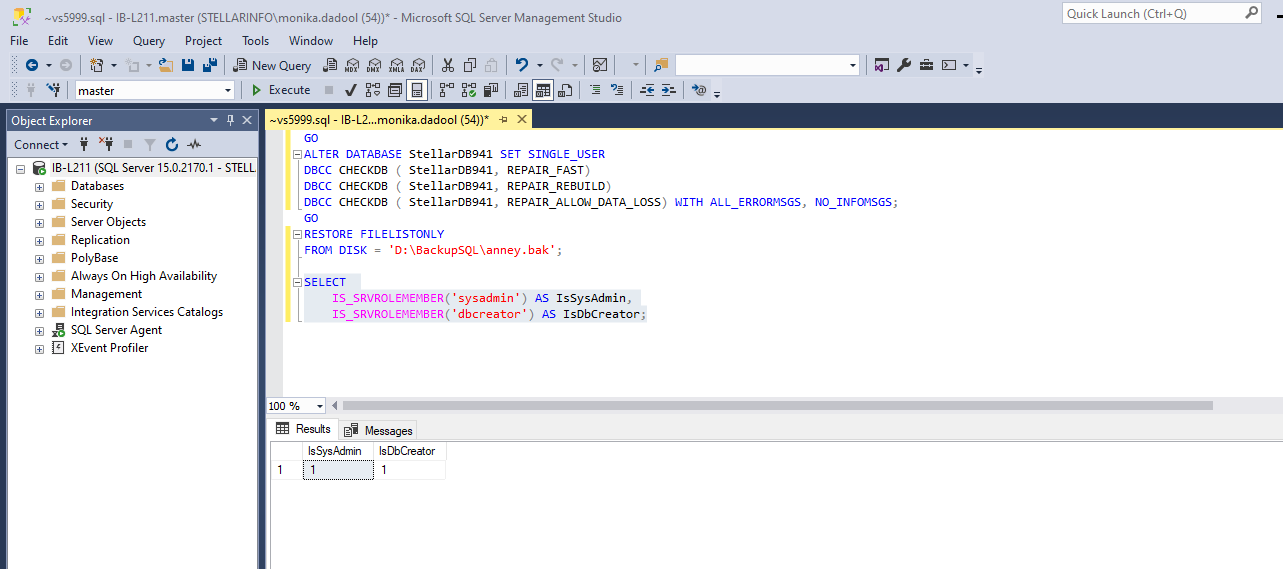Select the Management tree item

coord(106,294)
